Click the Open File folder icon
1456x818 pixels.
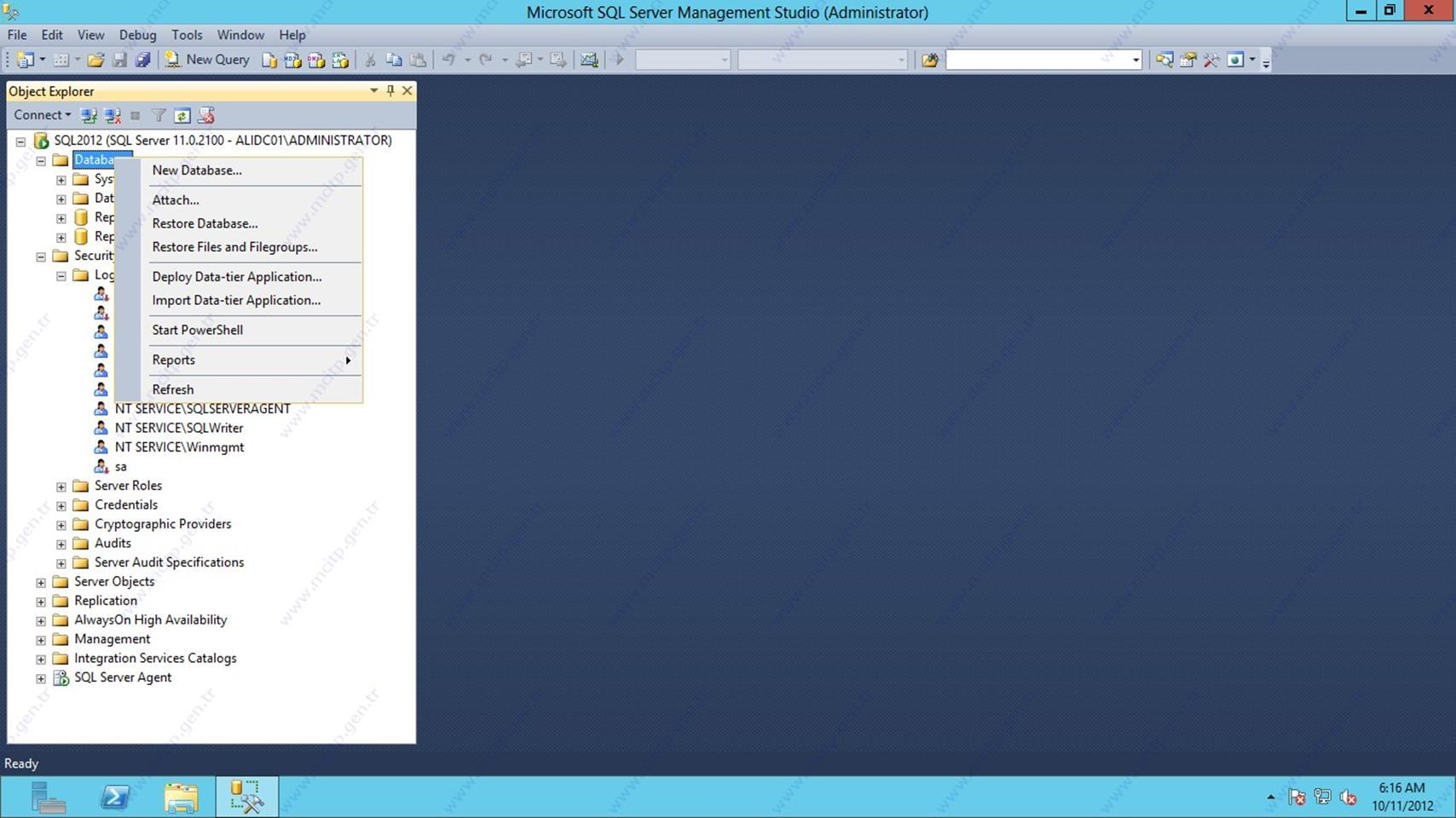click(x=95, y=60)
